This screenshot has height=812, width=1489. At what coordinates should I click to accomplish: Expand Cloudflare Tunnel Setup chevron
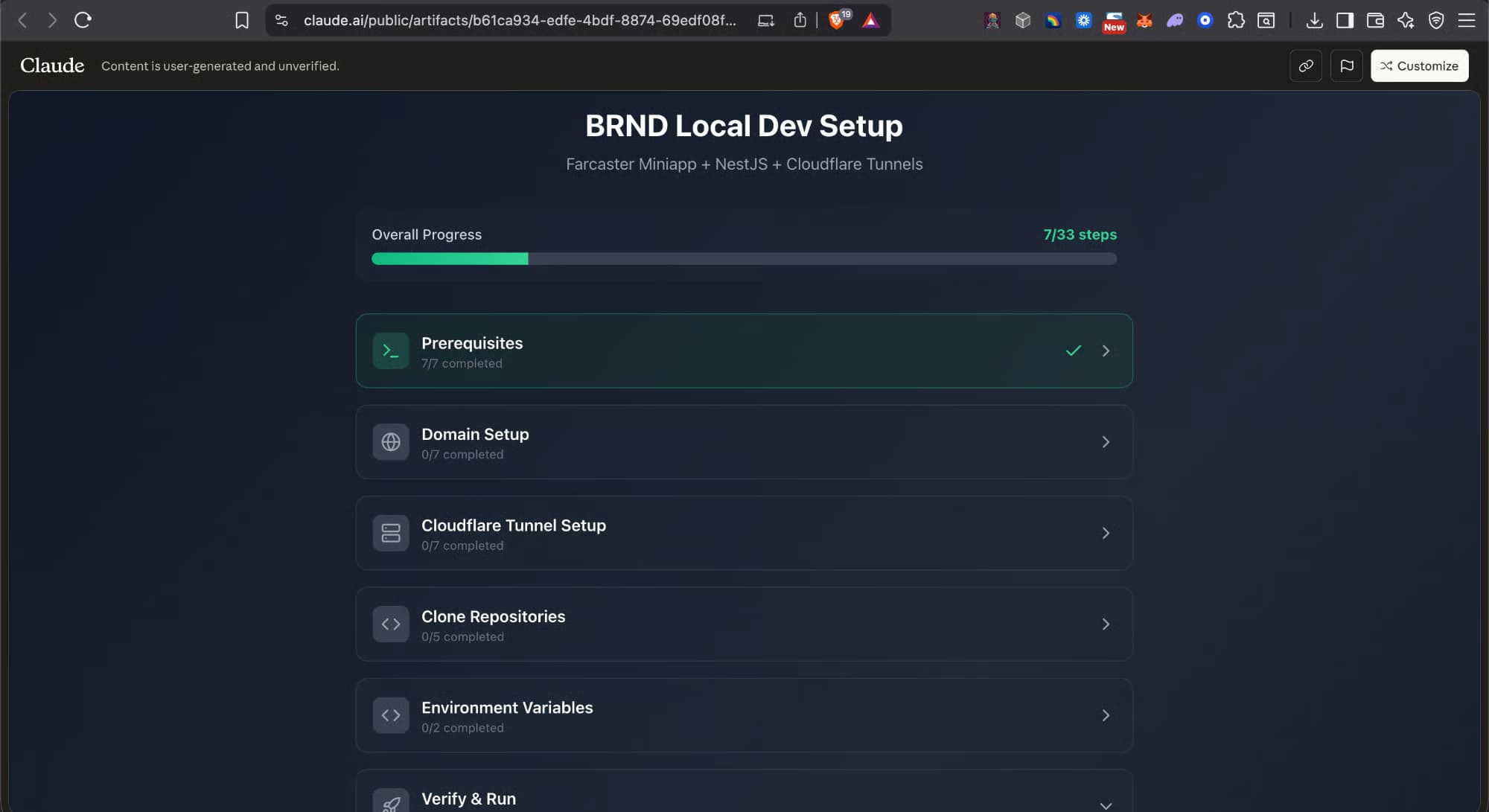[x=1106, y=533]
